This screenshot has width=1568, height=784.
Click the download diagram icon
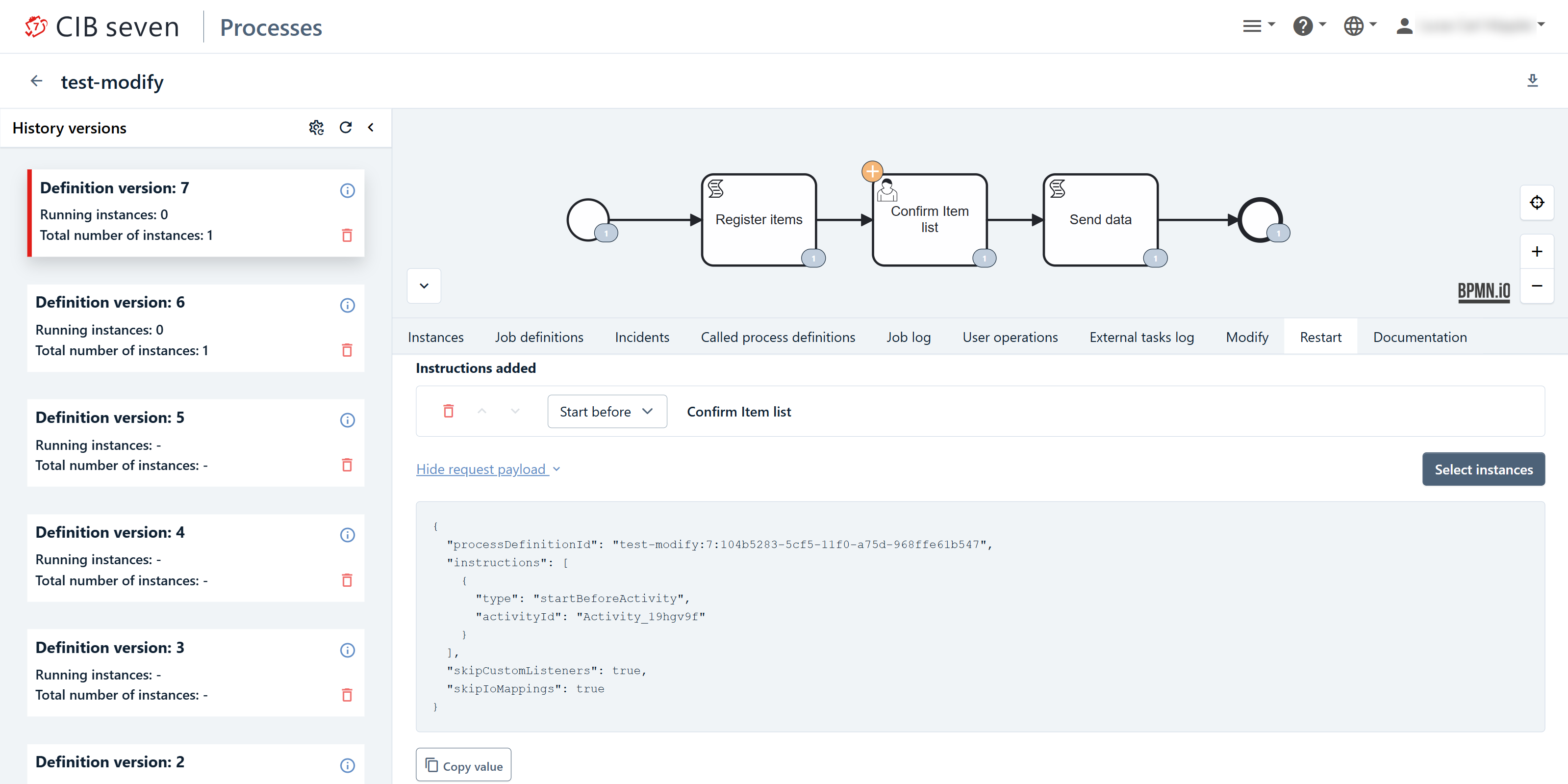coord(1532,80)
